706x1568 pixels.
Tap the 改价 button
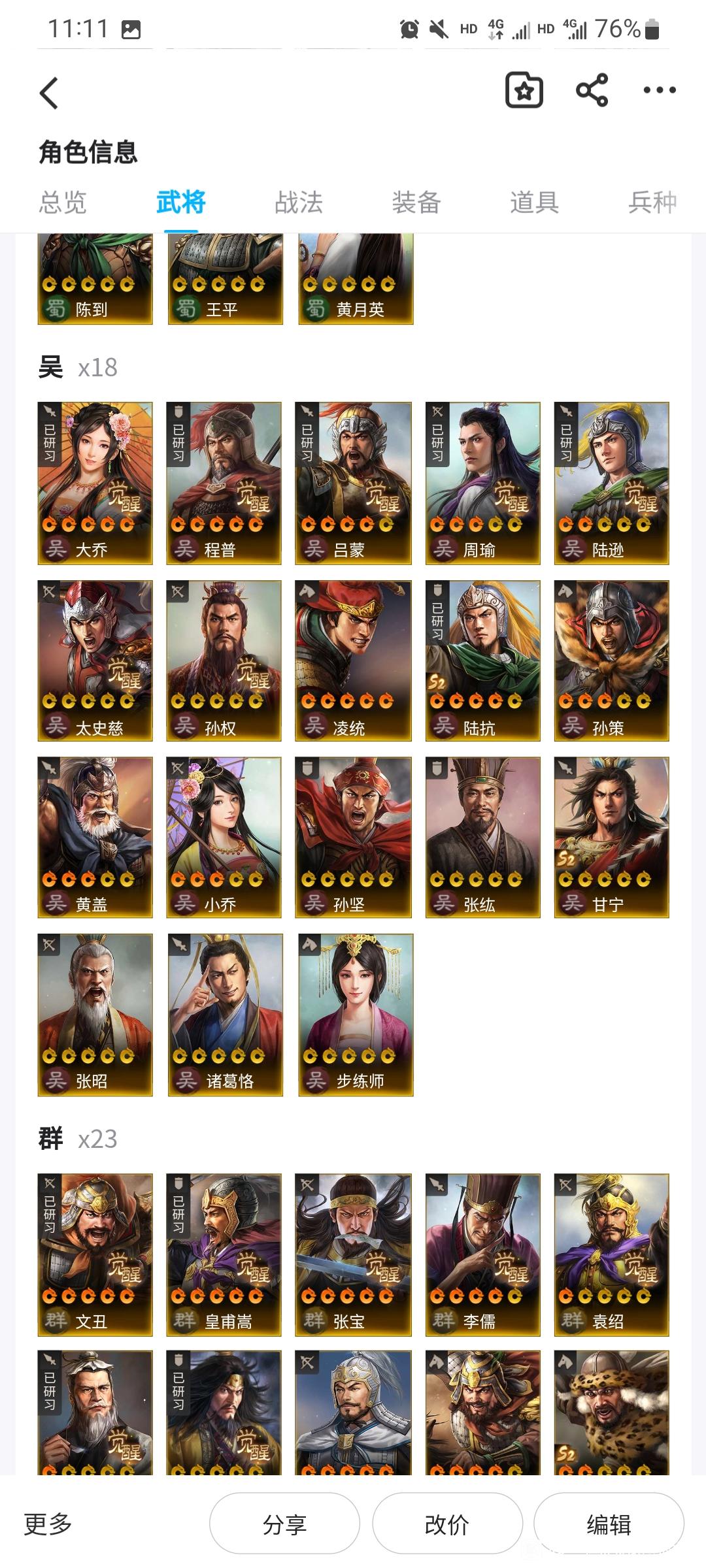pos(447,1524)
